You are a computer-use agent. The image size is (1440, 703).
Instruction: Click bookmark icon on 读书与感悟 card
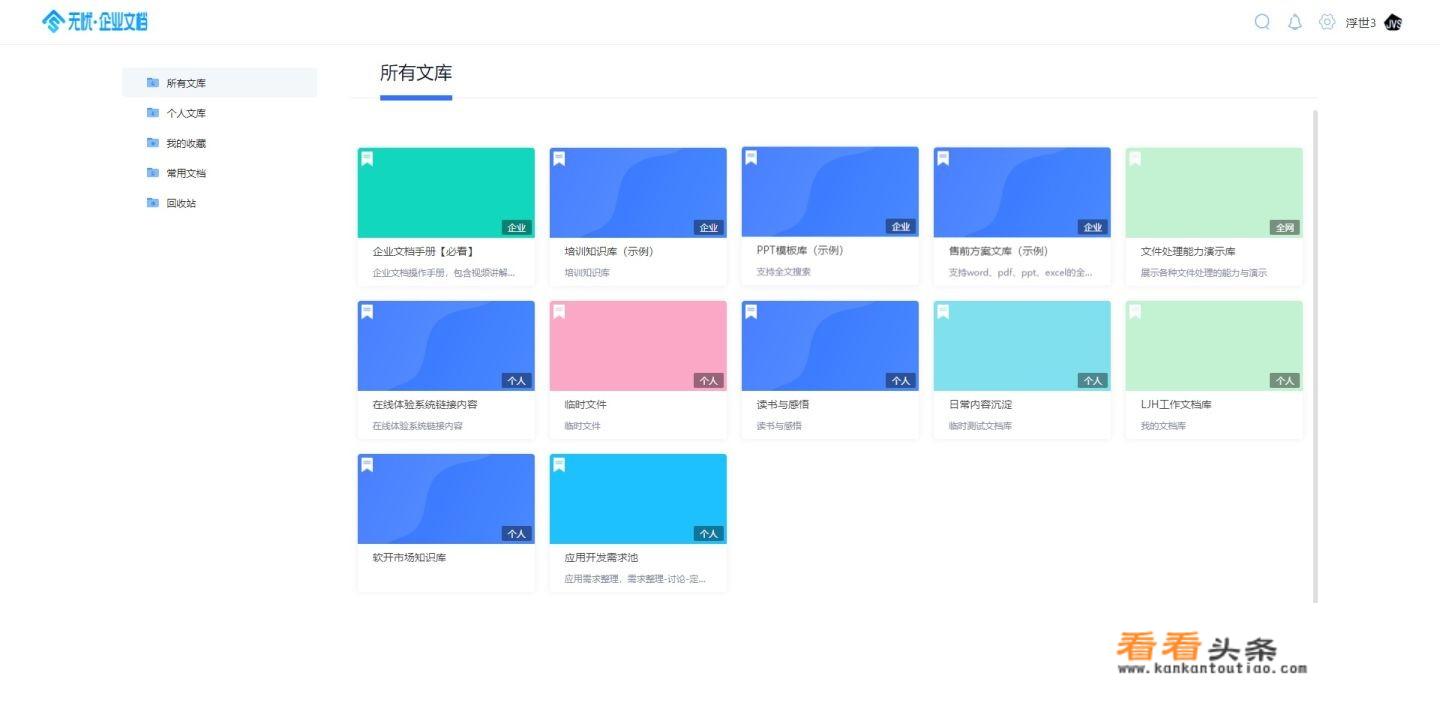751,311
